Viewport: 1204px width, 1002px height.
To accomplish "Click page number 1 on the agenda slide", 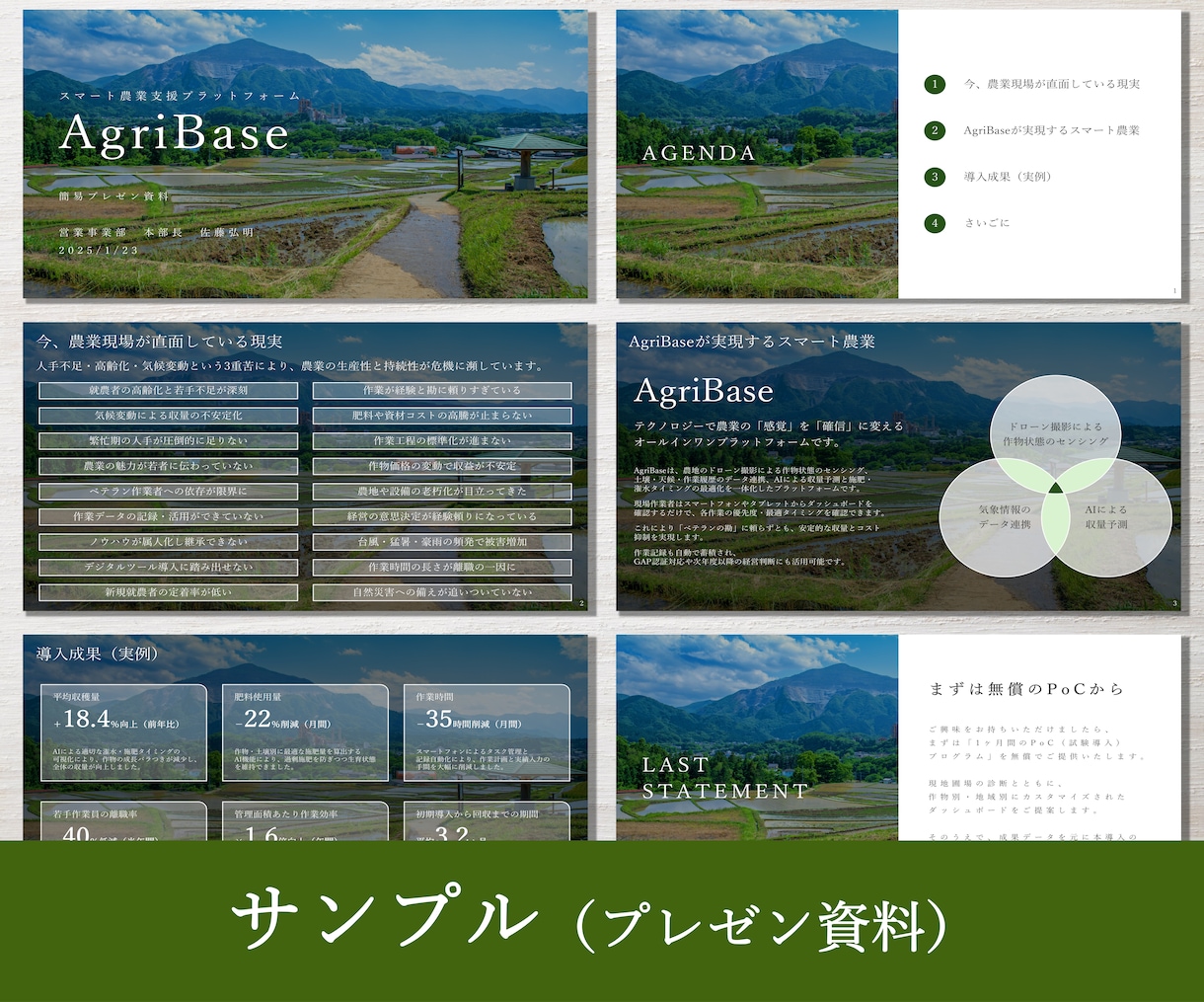I will [1174, 290].
